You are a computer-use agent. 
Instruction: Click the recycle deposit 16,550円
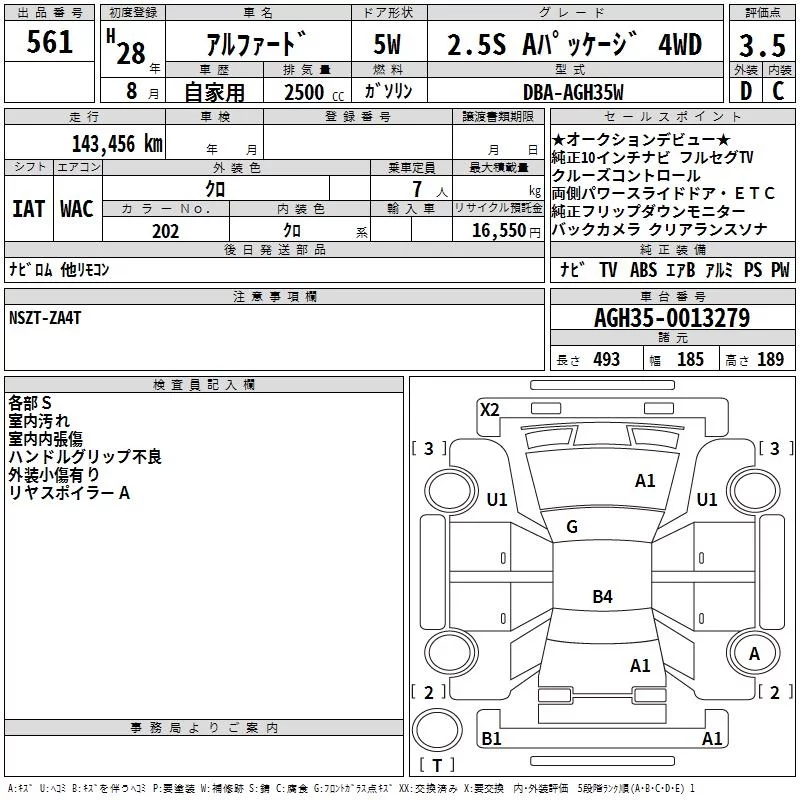506,231
